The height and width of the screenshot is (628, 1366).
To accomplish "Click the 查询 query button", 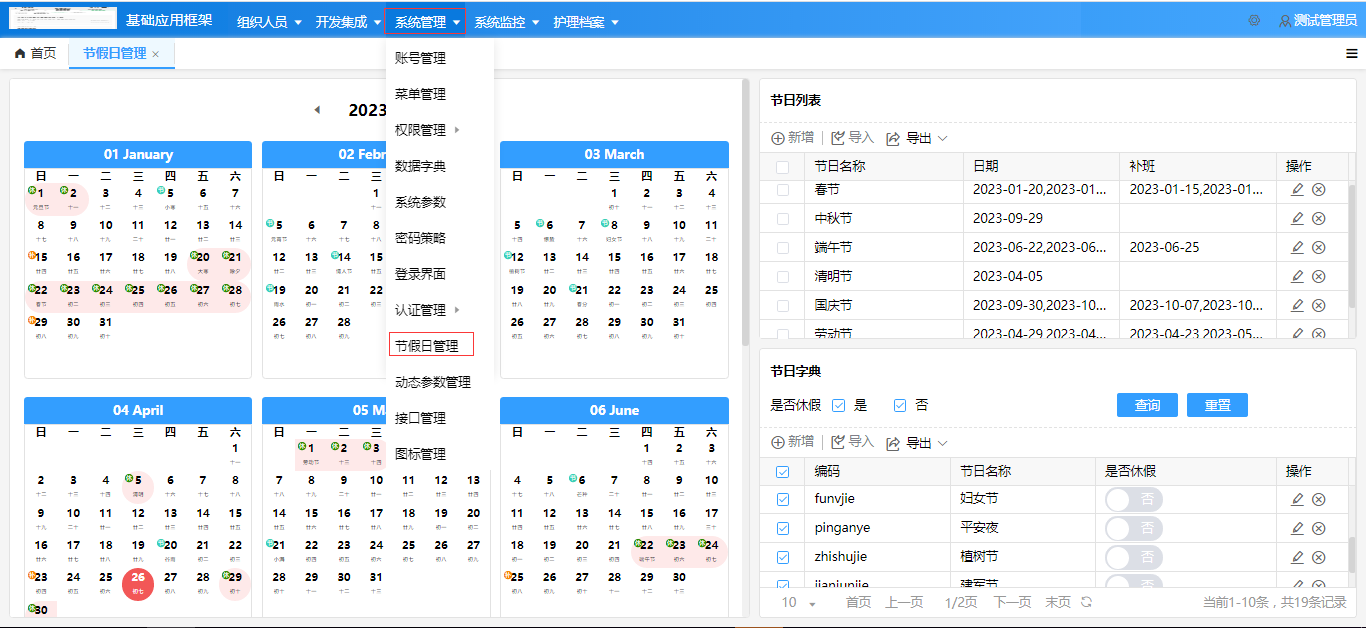I will tap(1147, 404).
